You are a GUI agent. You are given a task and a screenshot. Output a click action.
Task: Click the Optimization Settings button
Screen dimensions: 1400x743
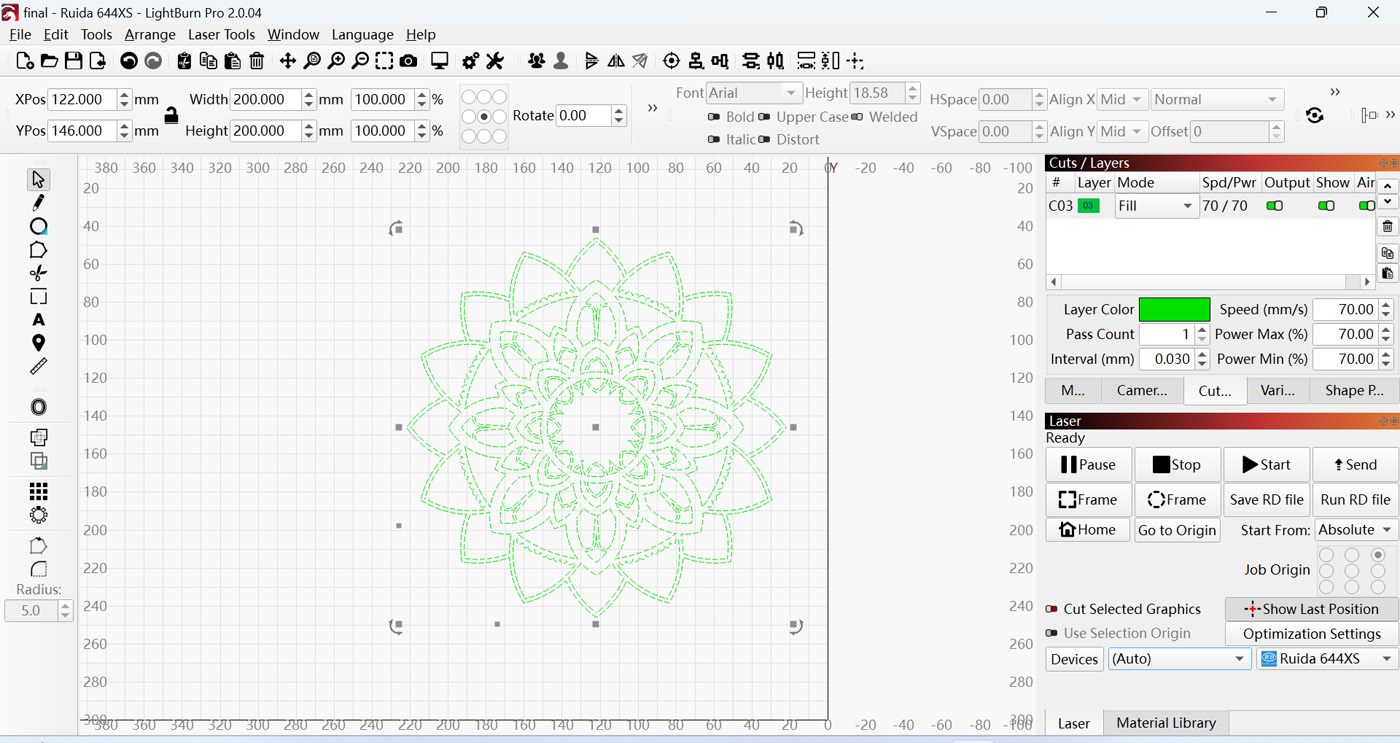[1311, 634]
